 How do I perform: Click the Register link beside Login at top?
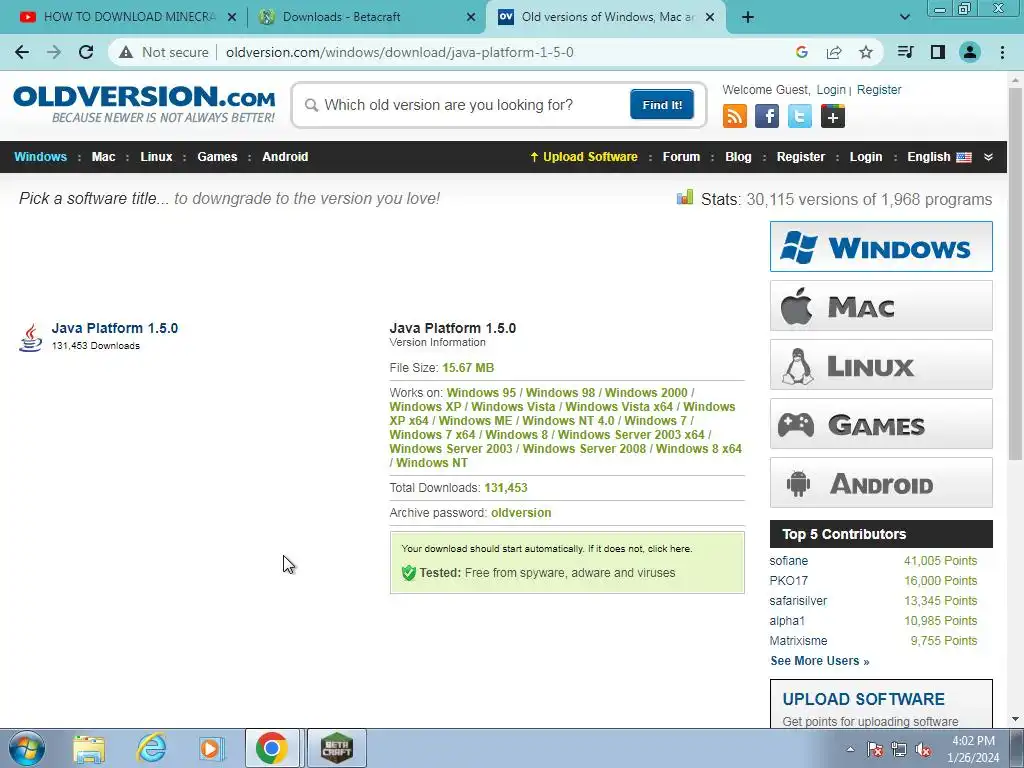879,89
